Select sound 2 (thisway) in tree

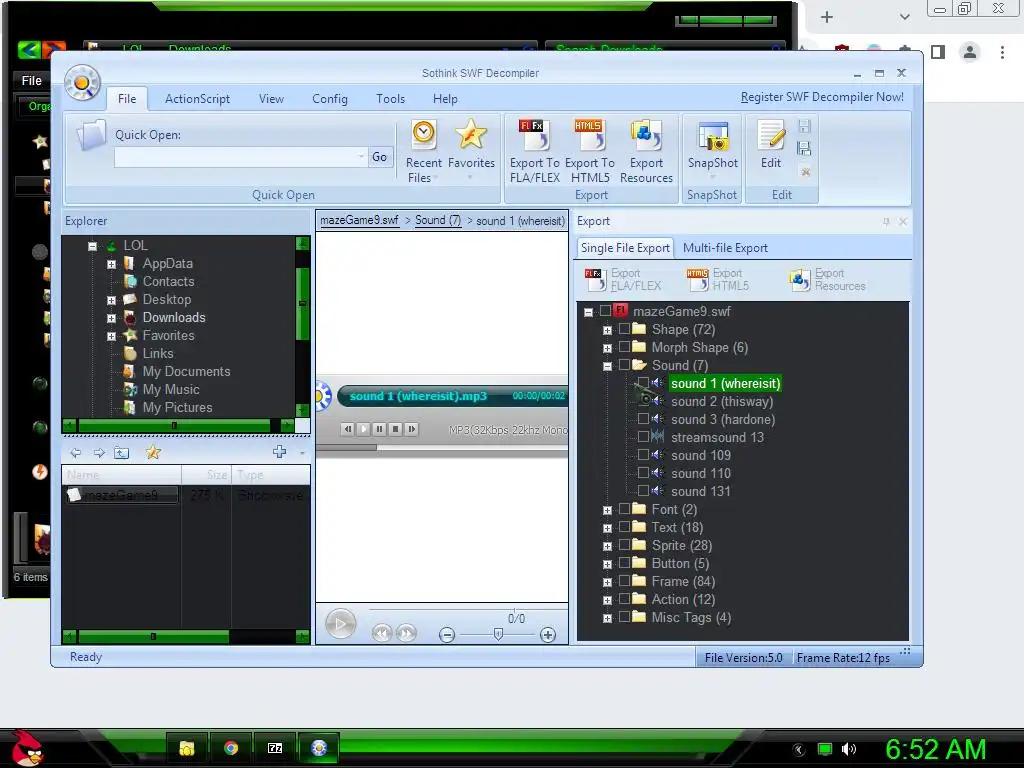722,401
